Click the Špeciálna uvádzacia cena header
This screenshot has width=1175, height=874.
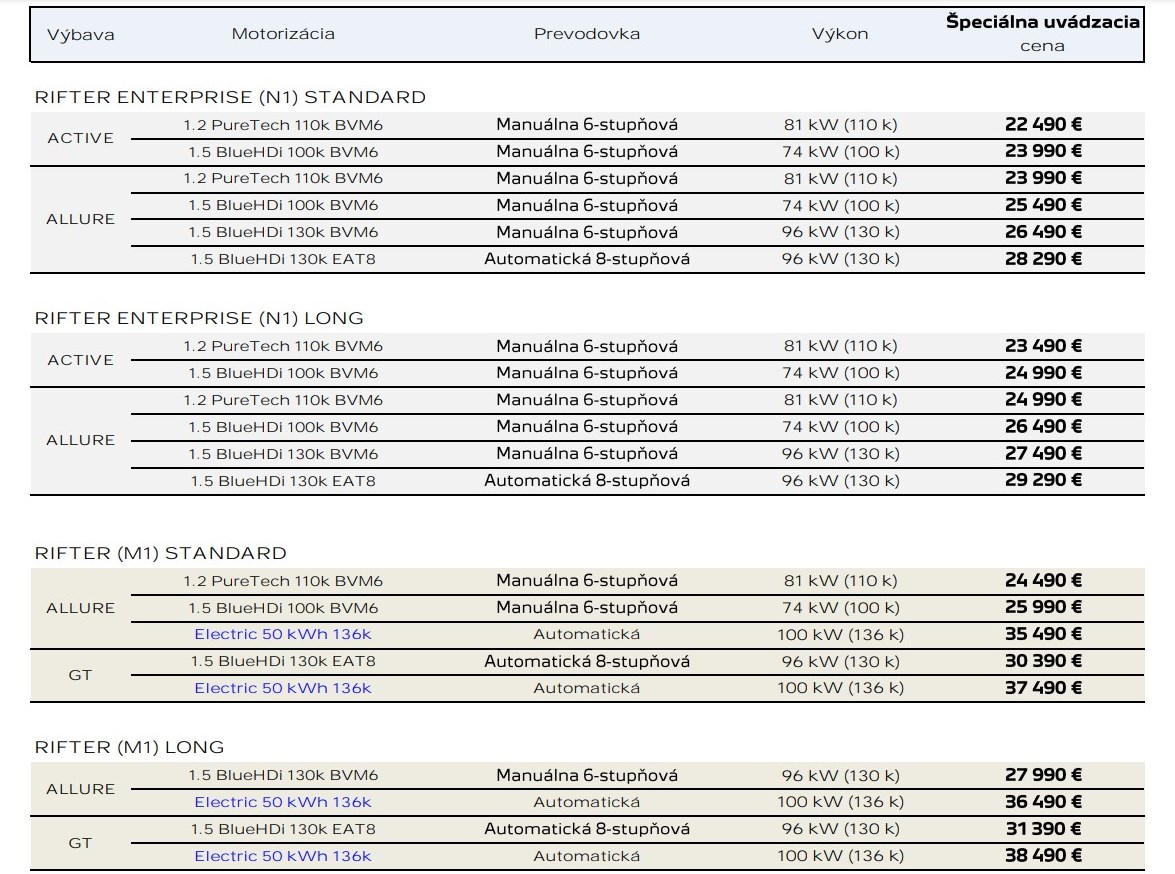(1042, 33)
